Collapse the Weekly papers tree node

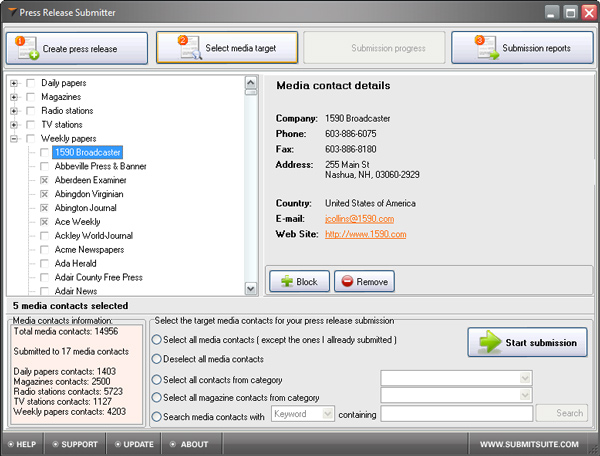14,139
